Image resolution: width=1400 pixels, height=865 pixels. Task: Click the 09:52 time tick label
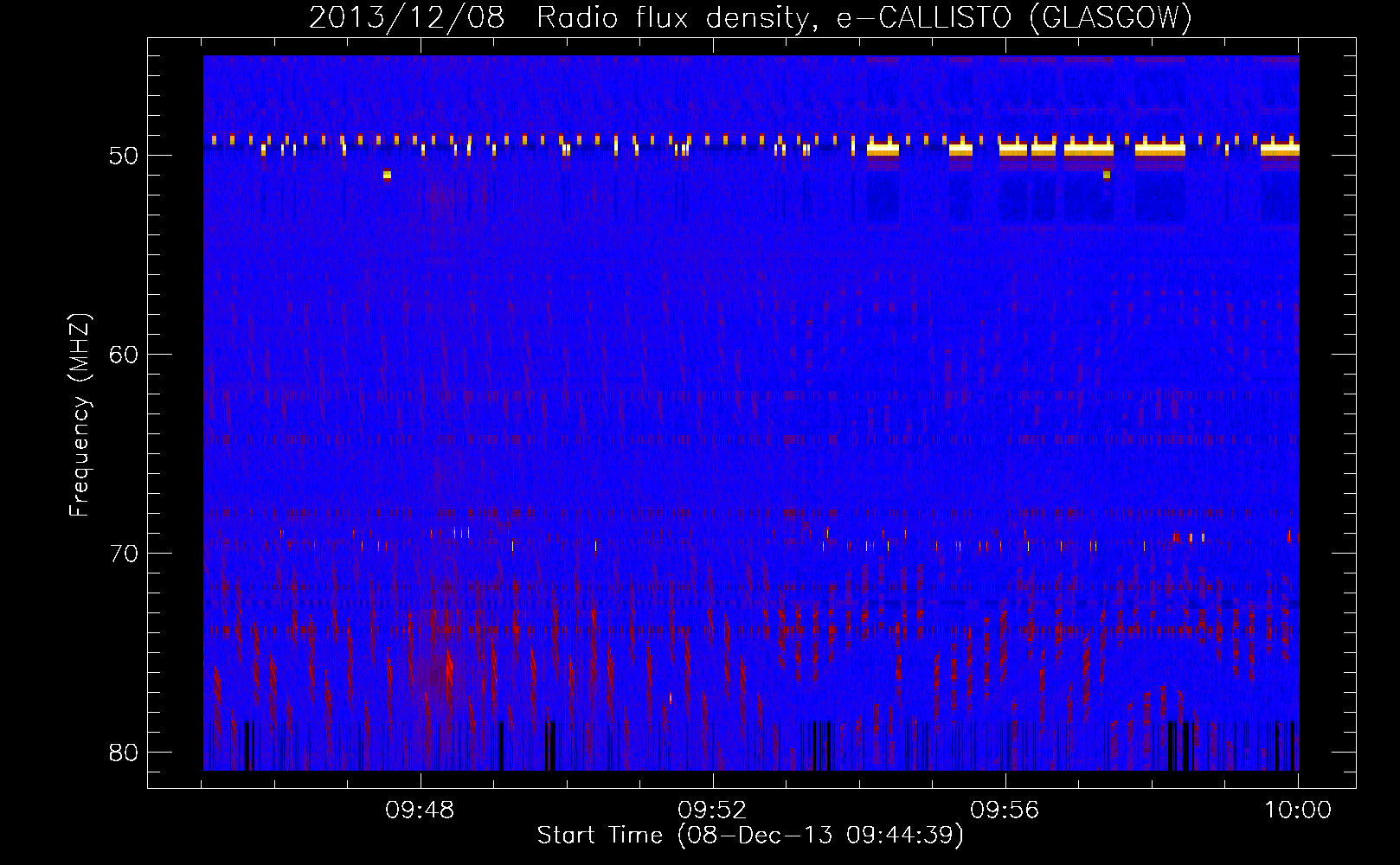(x=712, y=811)
